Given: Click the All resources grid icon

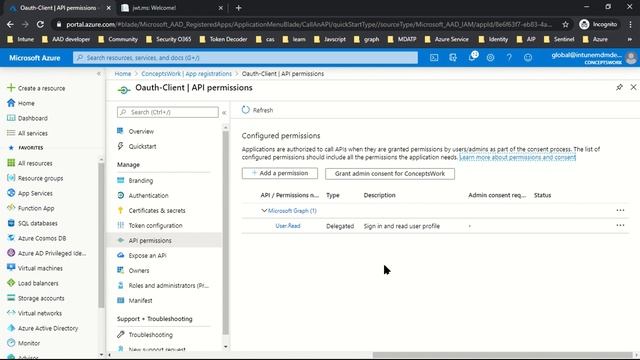Looking at the screenshot, I should pyautogui.click(x=11, y=163).
